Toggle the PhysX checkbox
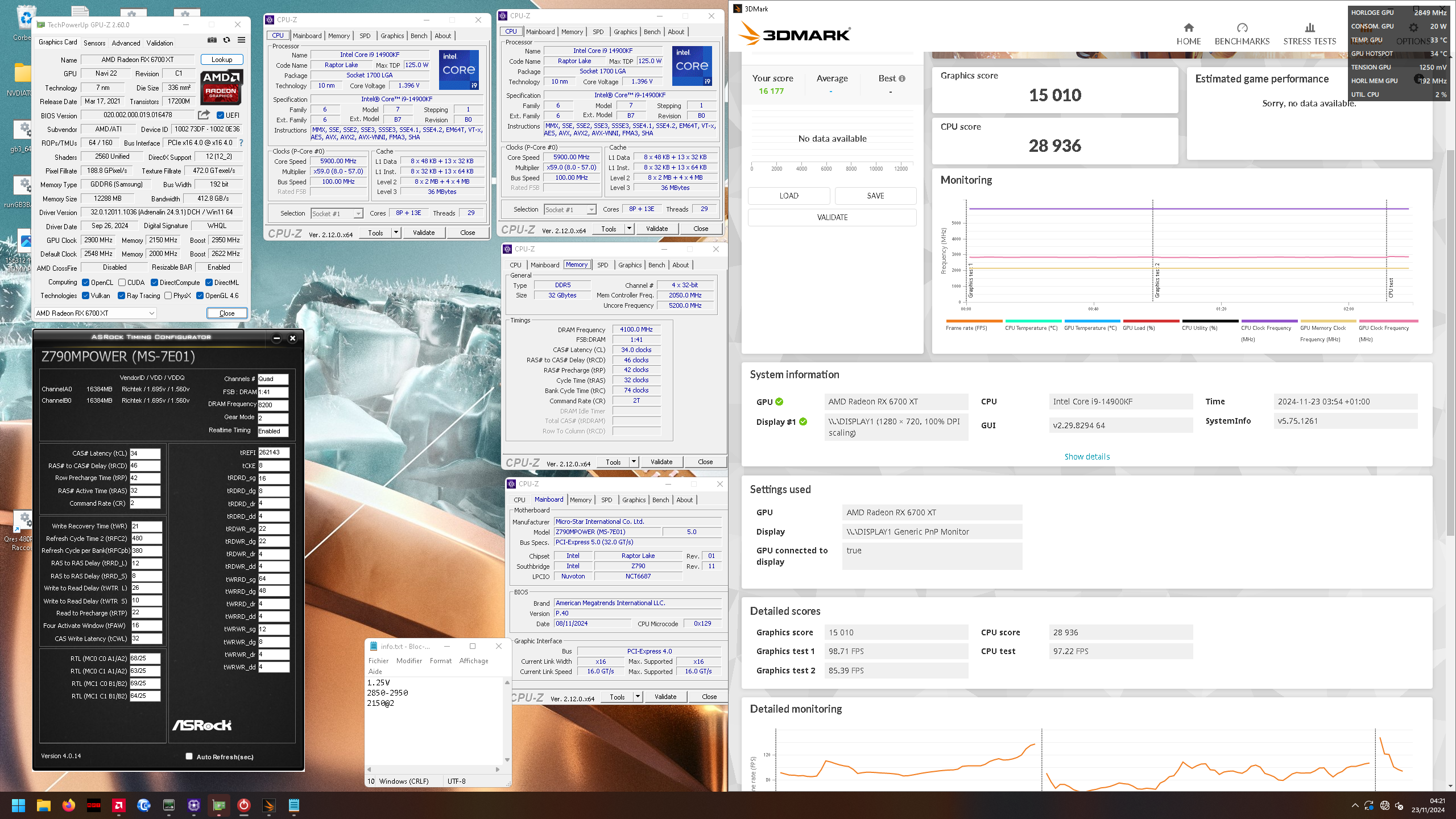This screenshot has height=819, width=1456. [168, 296]
